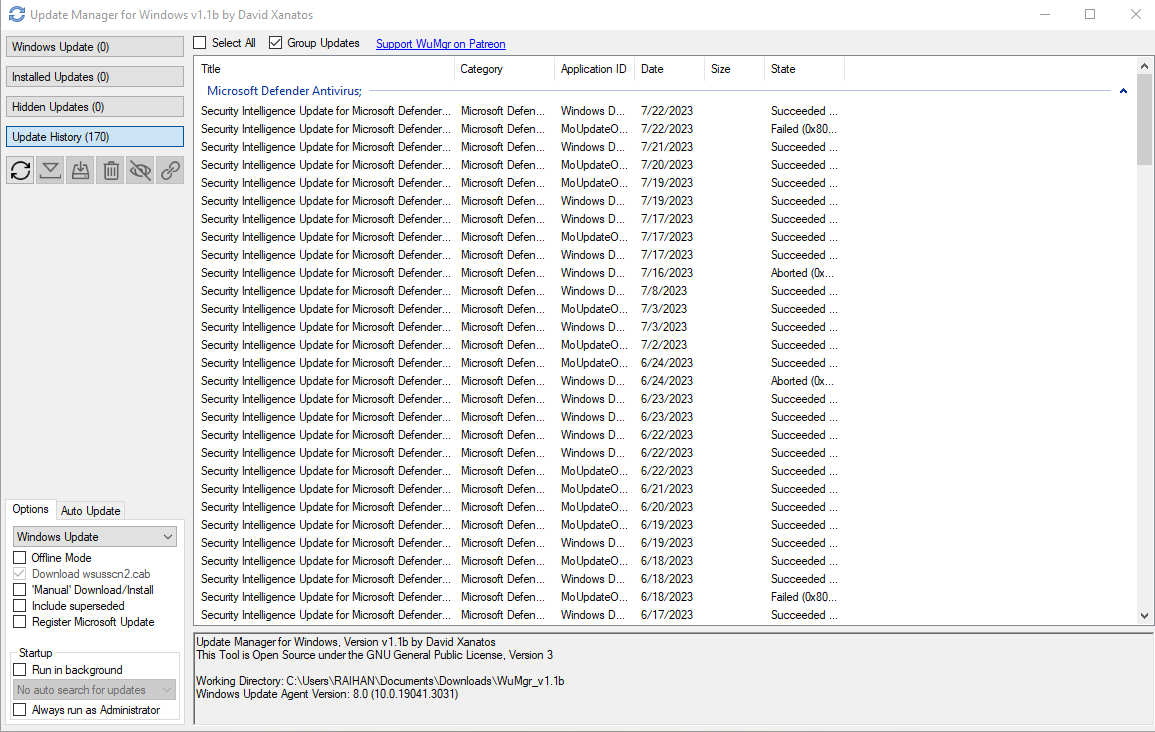This screenshot has height=732, width=1155.
Task: Select the Update History (170) button
Action: click(x=95, y=137)
